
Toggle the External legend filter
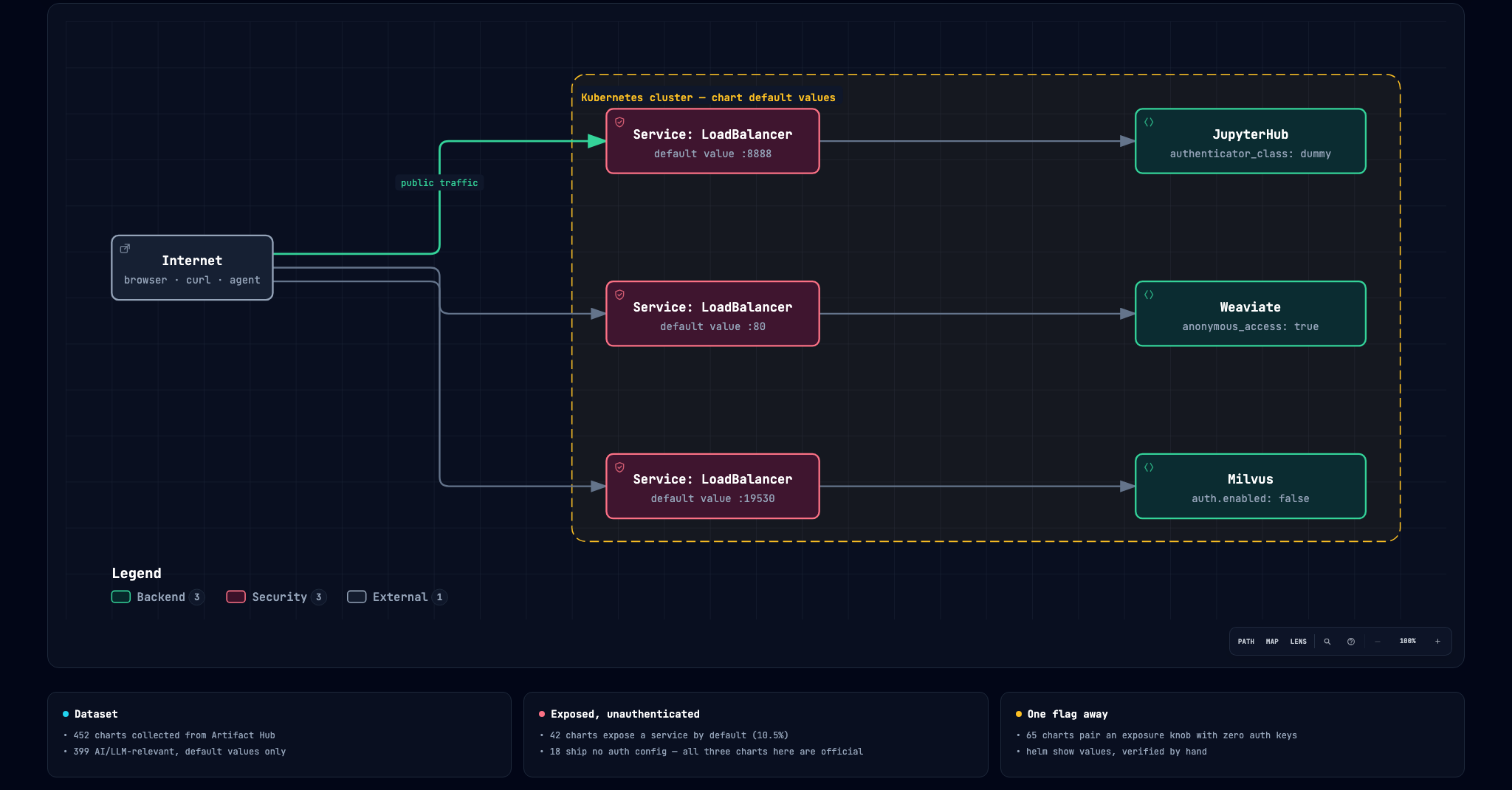(397, 597)
